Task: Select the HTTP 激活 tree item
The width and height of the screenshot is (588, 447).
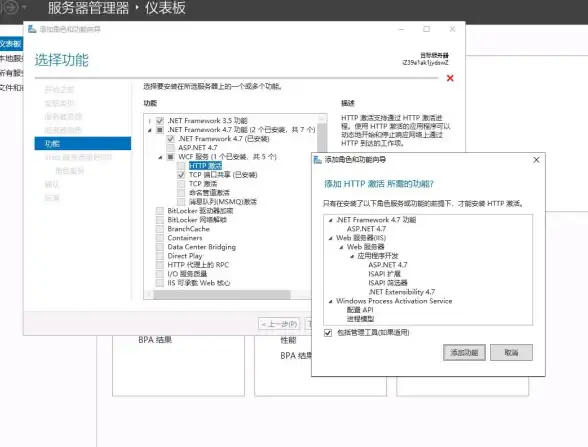Action: [x=205, y=166]
